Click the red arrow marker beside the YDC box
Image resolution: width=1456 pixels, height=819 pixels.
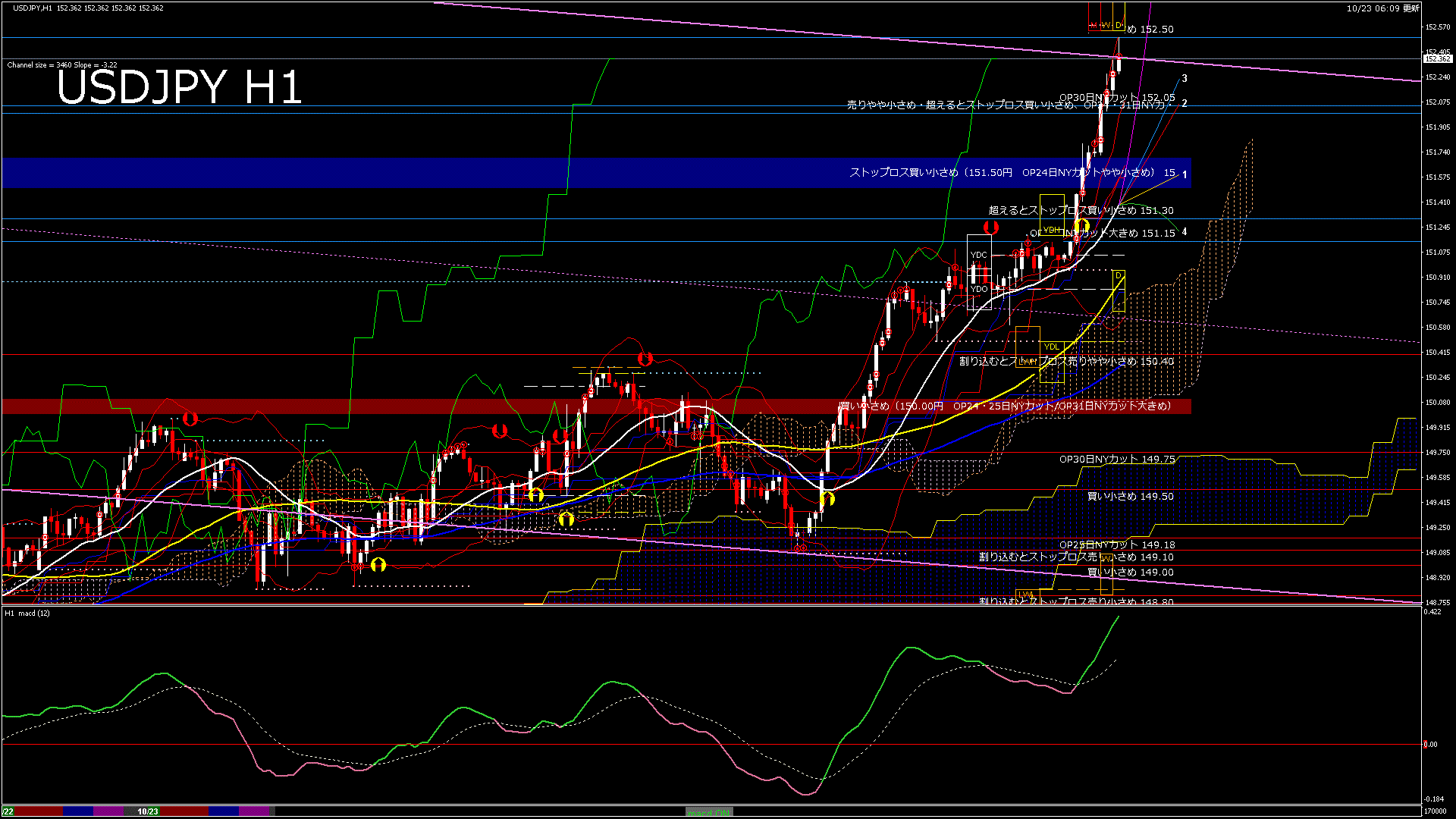(x=990, y=227)
